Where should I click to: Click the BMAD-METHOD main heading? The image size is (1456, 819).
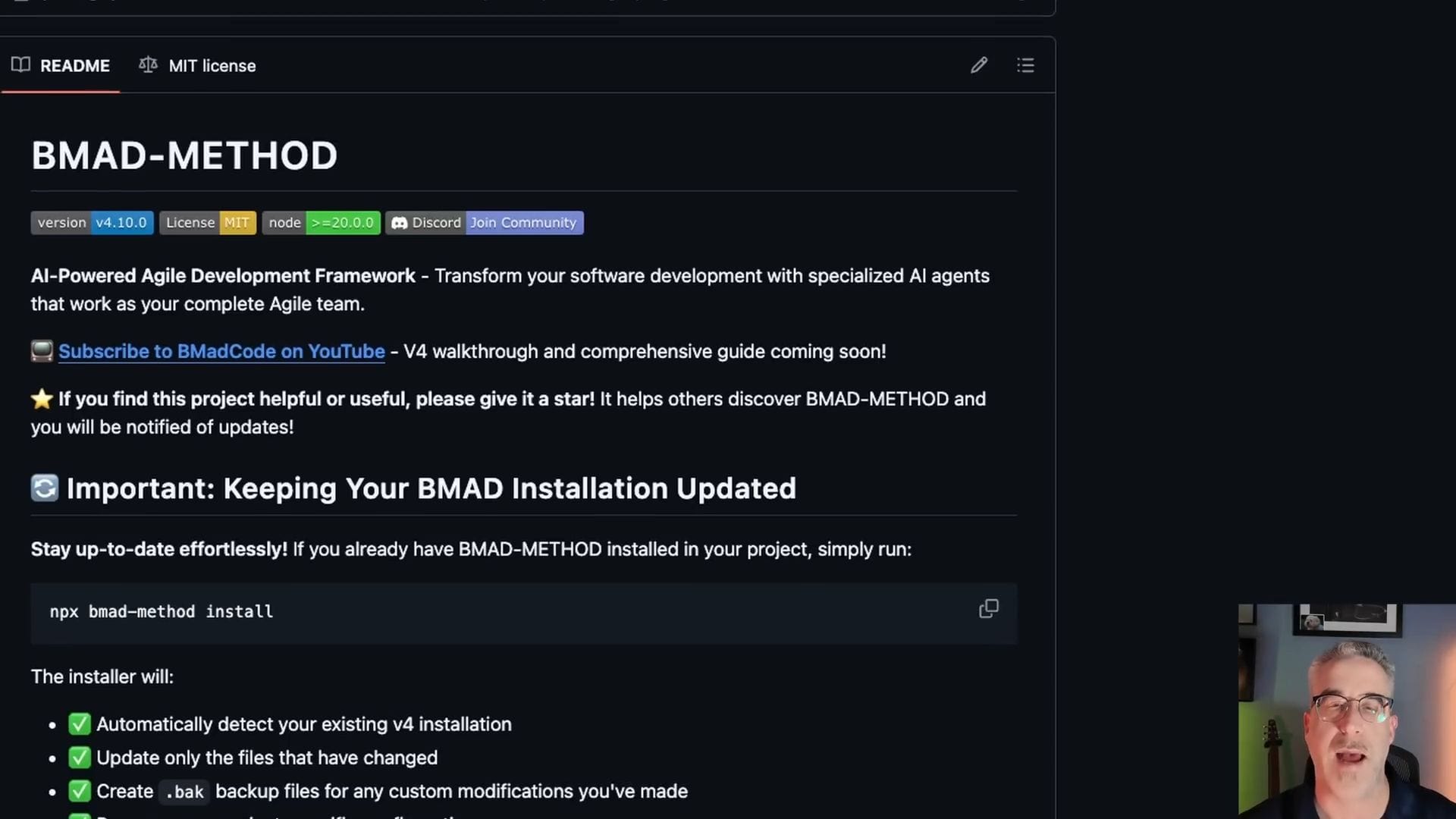tap(184, 156)
